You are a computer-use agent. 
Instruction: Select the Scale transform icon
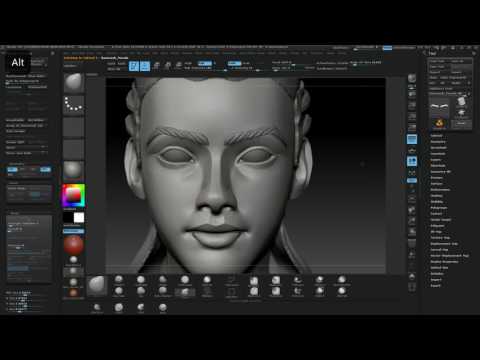click(x=168, y=66)
